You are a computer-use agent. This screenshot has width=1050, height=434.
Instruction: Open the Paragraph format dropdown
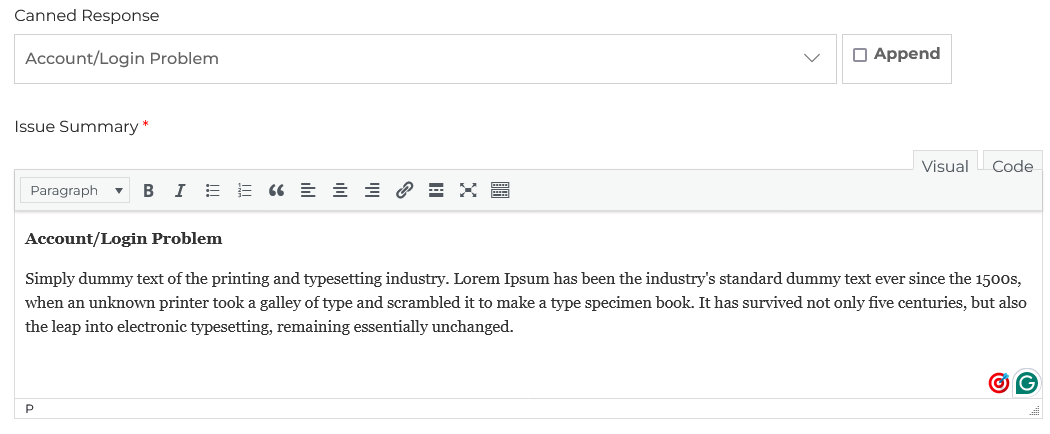(75, 190)
